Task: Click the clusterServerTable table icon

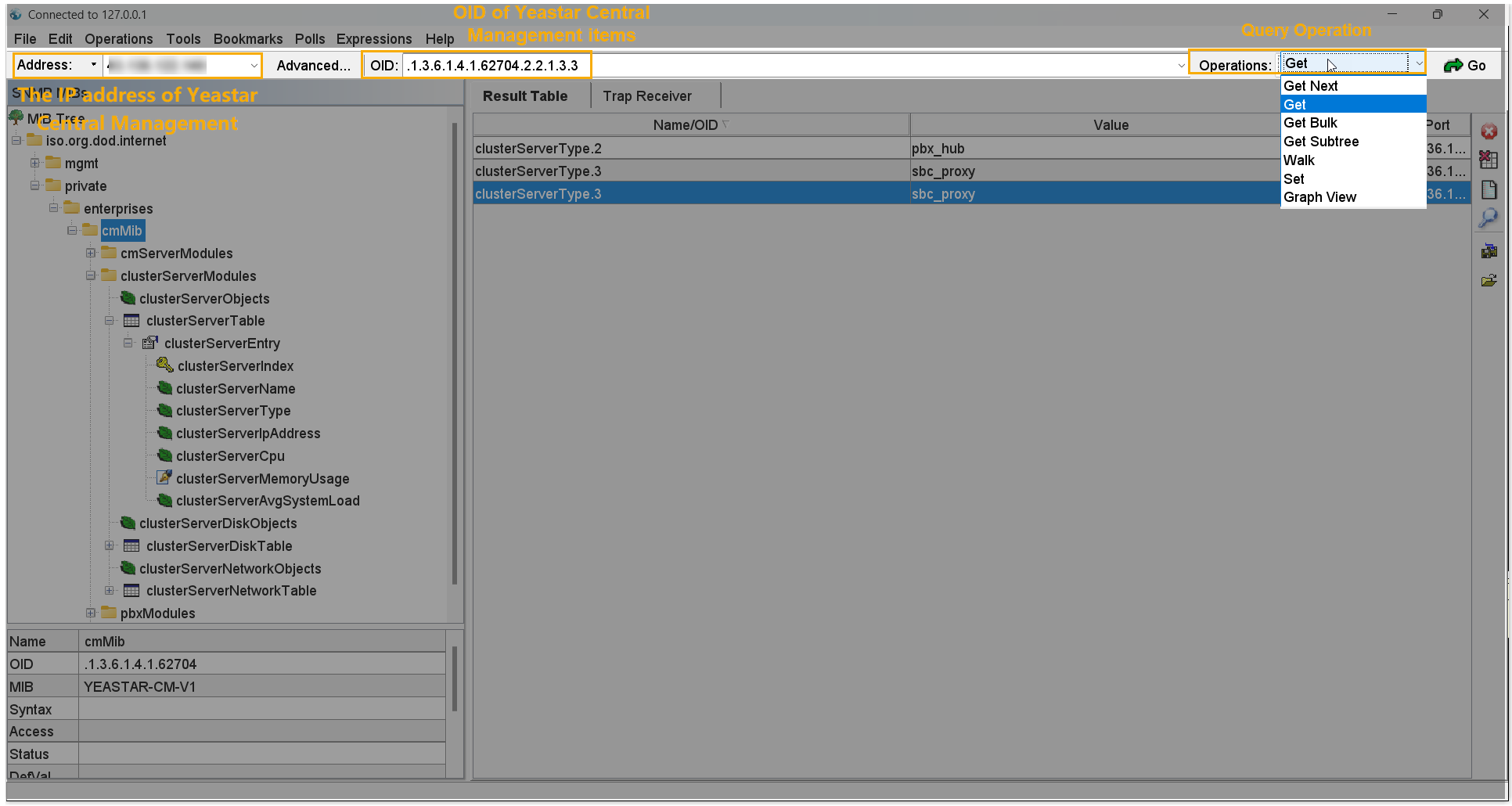Action: pyautogui.click(x=131, y=321)
